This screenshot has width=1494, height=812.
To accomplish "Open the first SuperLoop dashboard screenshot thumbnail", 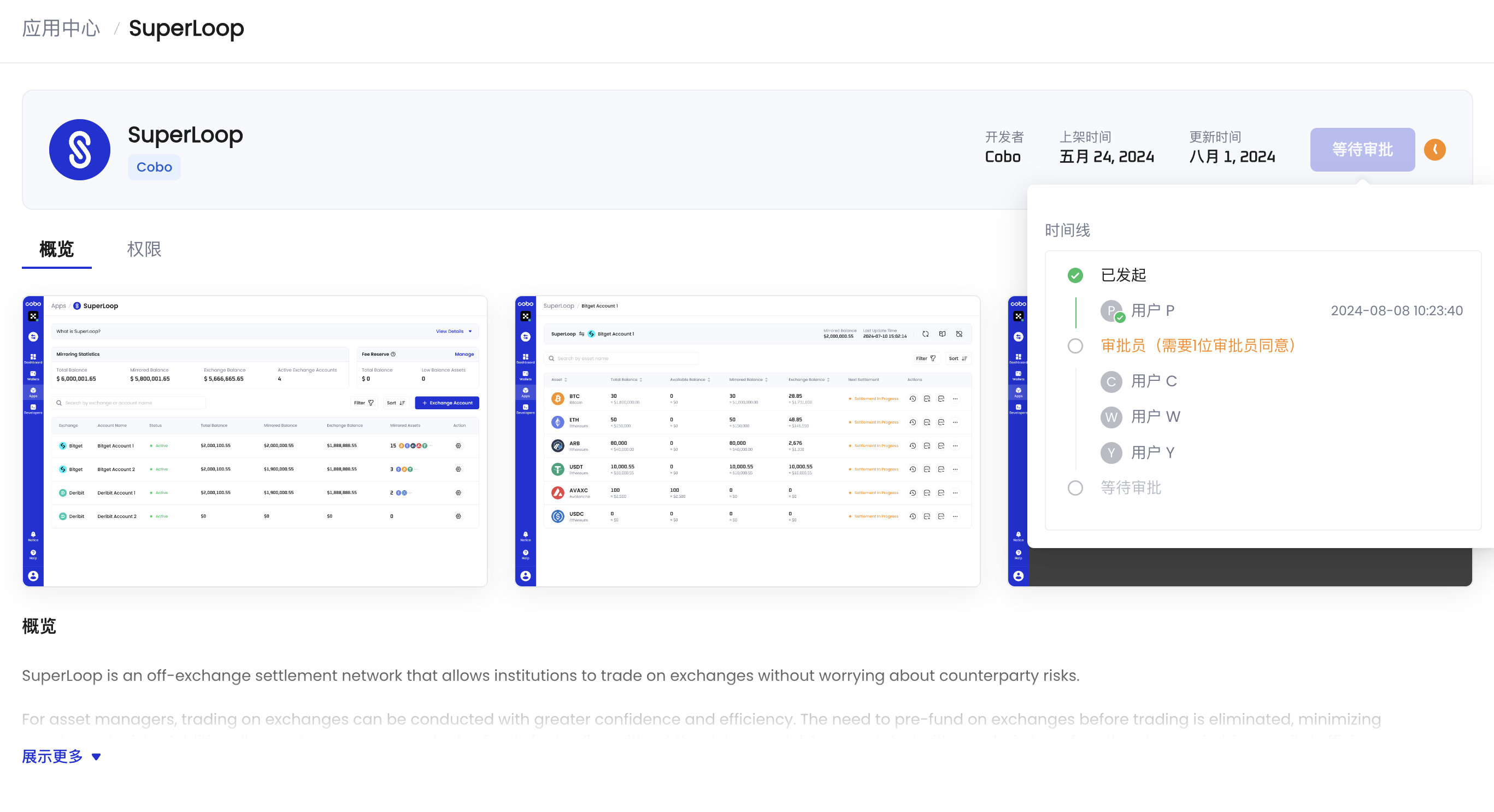I will click(255, 441).
